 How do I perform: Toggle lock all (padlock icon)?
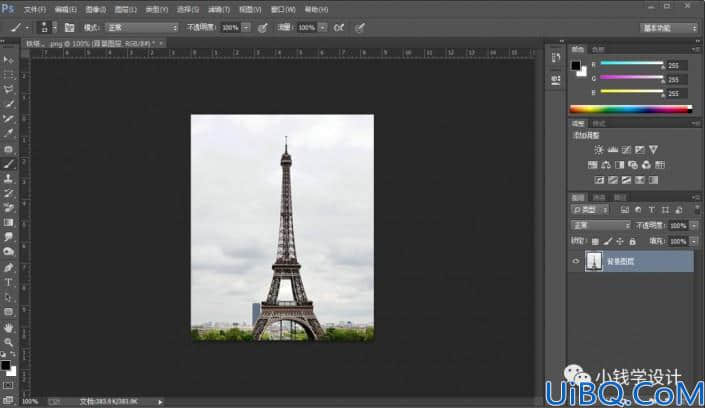(x=632, y=242)
